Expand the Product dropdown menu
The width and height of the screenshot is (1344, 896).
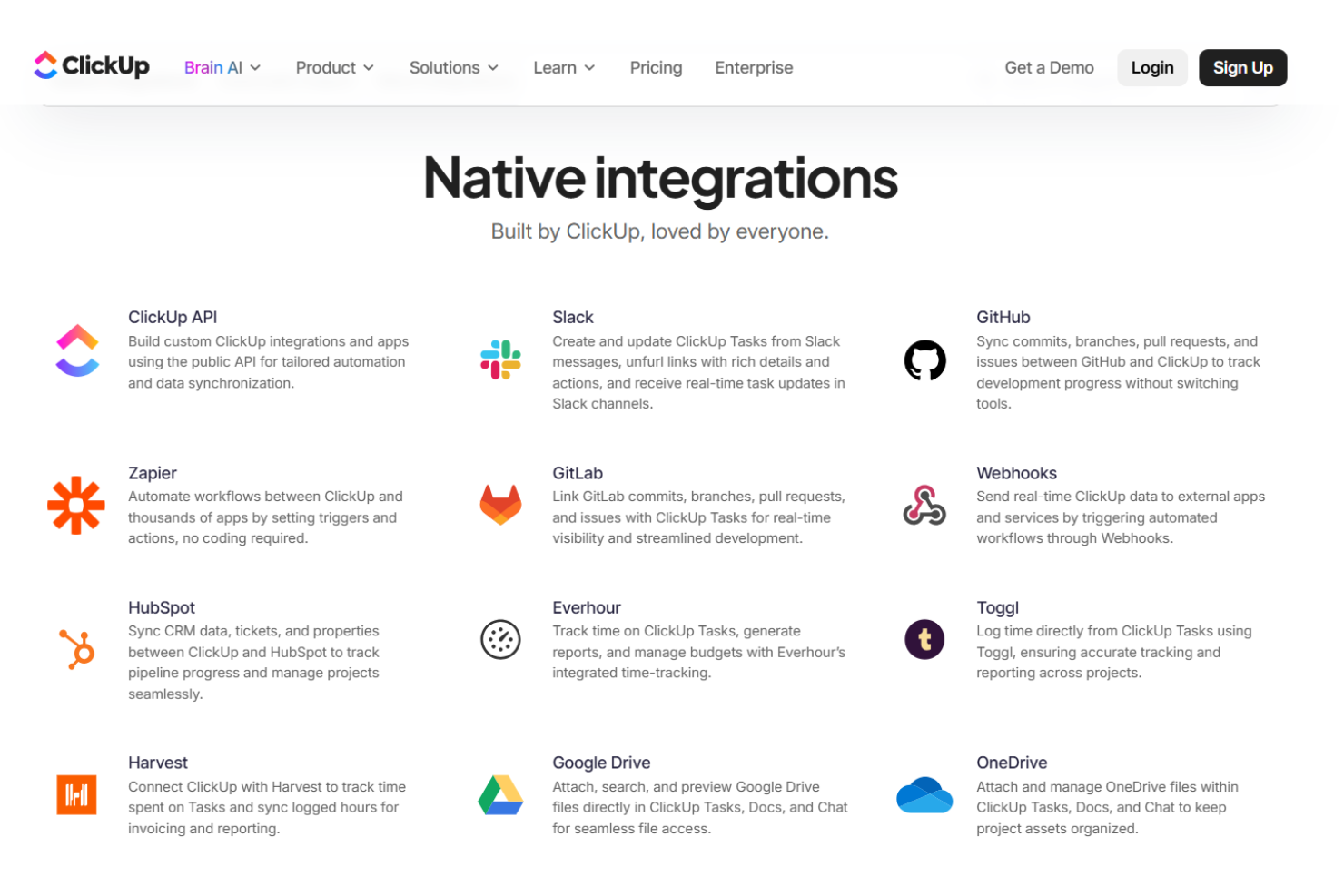click(334, 68)
